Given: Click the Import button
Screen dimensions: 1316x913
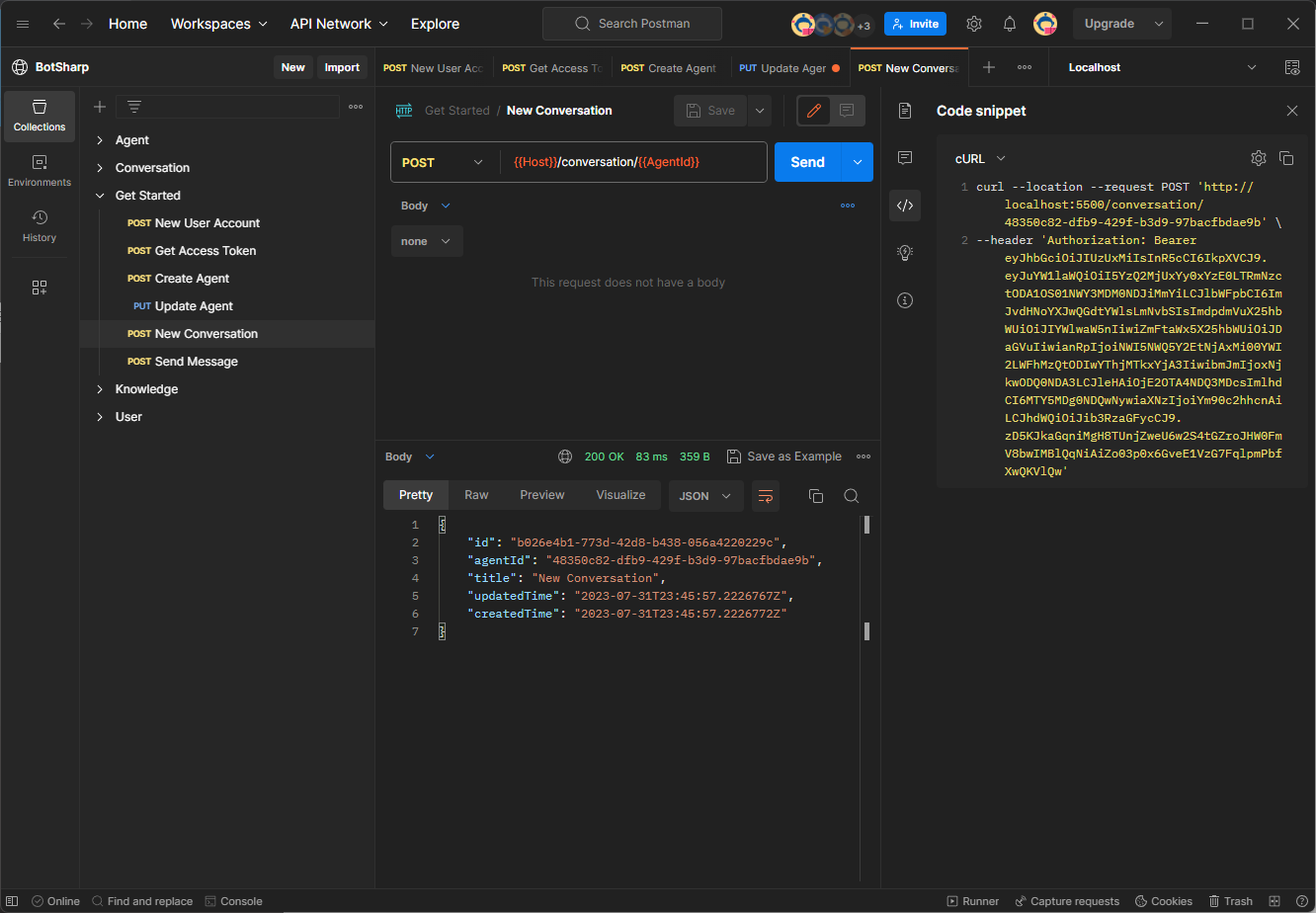Looking at the screenshot, I should [x=342, y=67].
